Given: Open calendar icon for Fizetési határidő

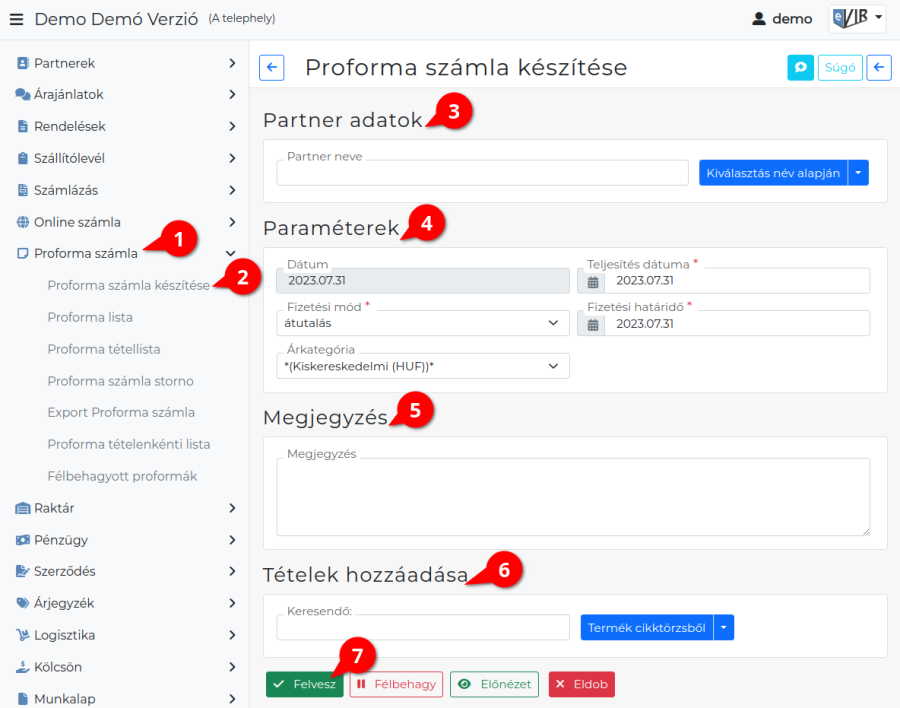Looking at the screenshot, I should click(x=593, y=324).
